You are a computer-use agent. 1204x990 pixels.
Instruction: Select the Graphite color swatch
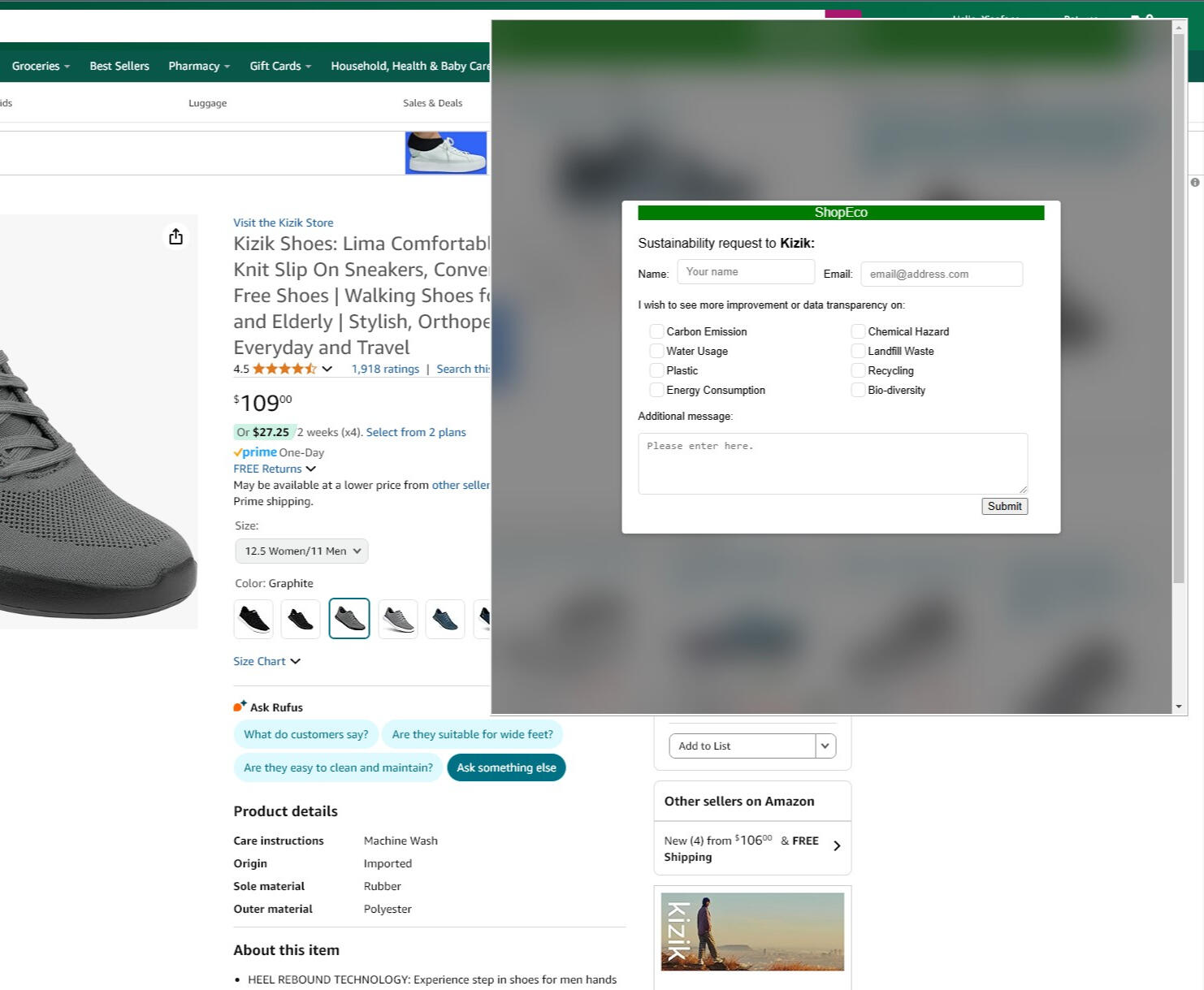(349, 619)
